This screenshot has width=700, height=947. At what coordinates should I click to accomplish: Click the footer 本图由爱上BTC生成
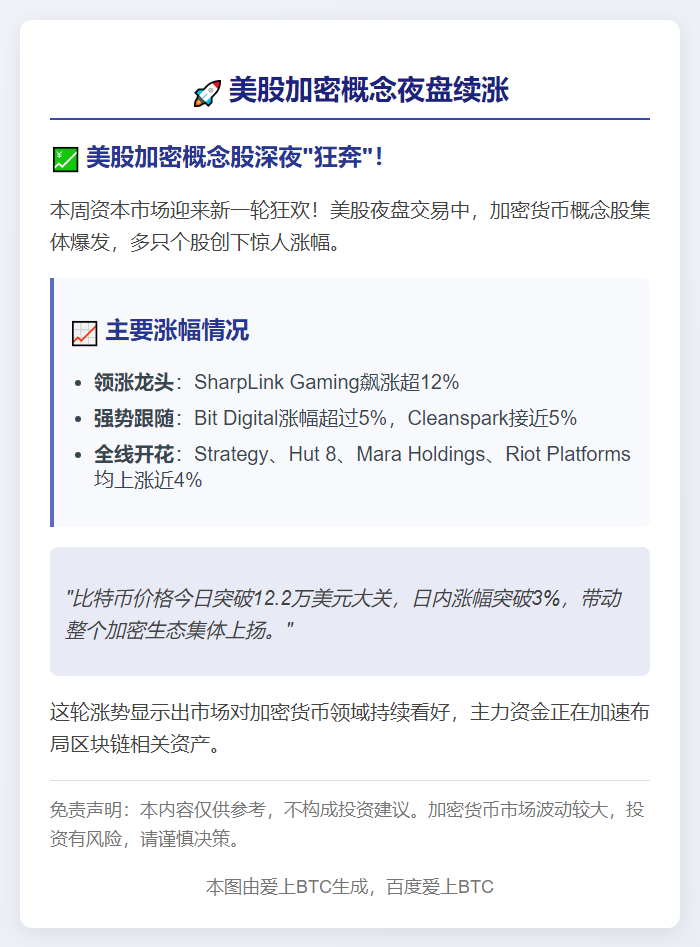[x=350, y=887]
